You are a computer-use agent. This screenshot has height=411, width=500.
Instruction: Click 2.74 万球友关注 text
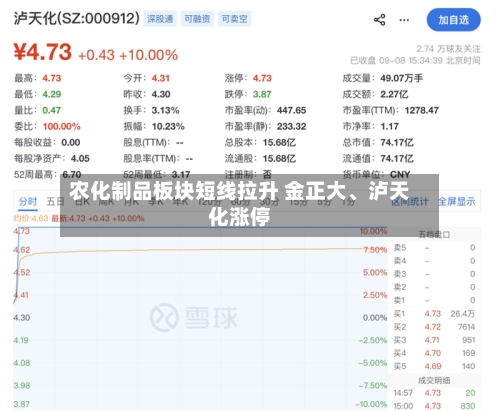point(448,49)
